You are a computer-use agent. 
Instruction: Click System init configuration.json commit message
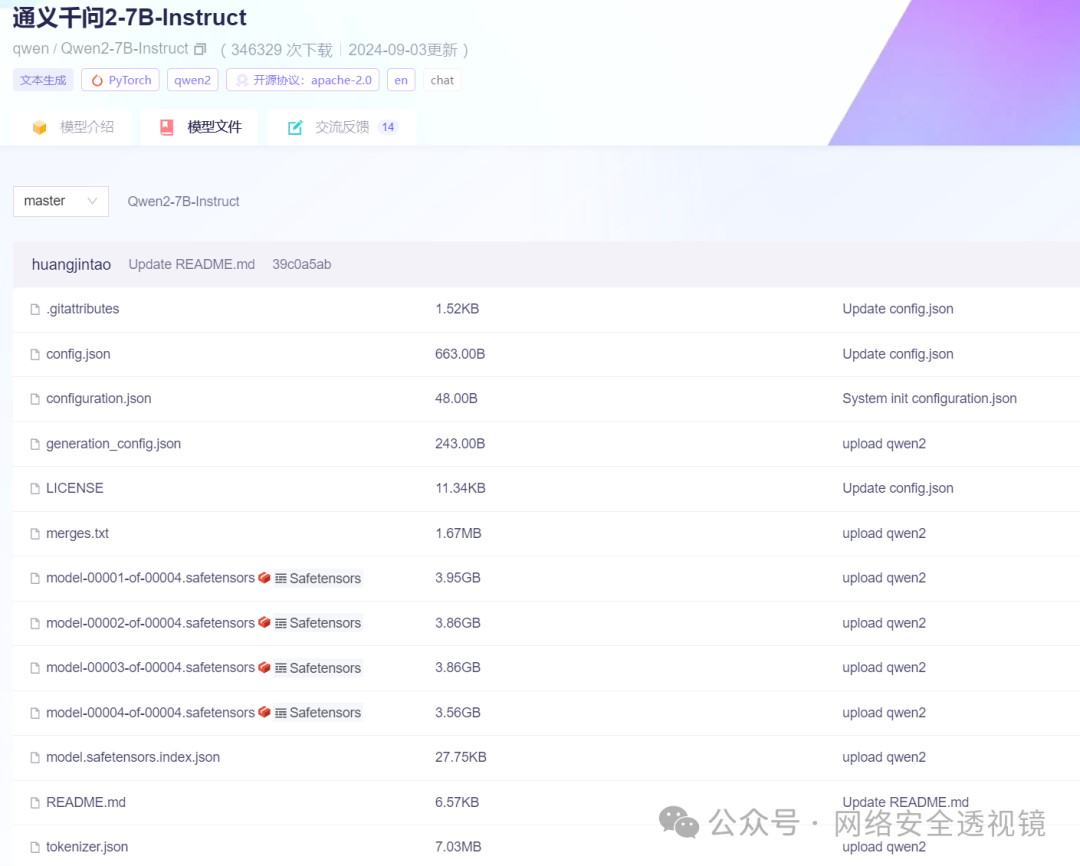click(x=929, y=399)
